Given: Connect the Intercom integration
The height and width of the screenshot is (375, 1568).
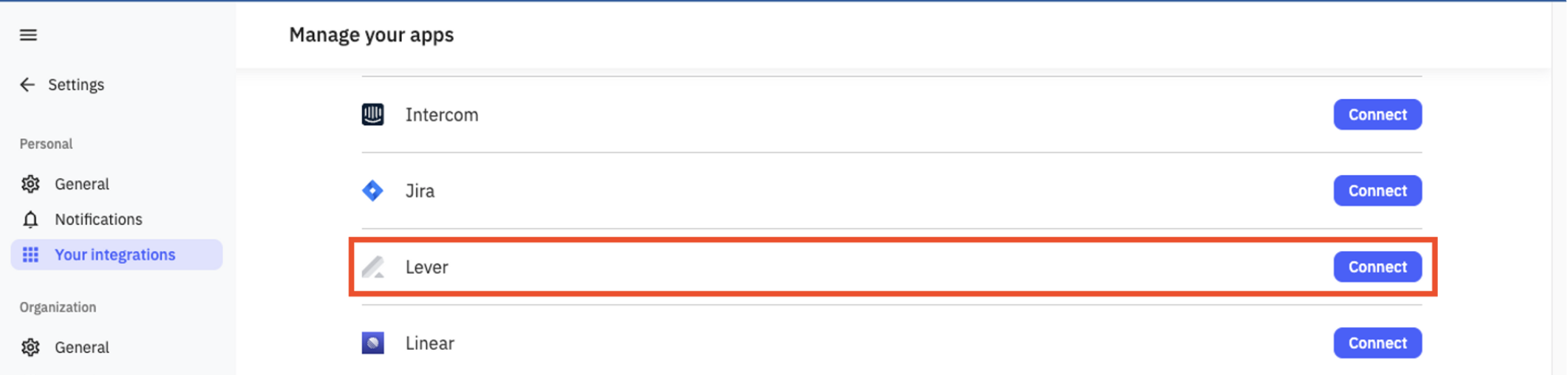Looking at the screenshot, I should coord(1377,114).
